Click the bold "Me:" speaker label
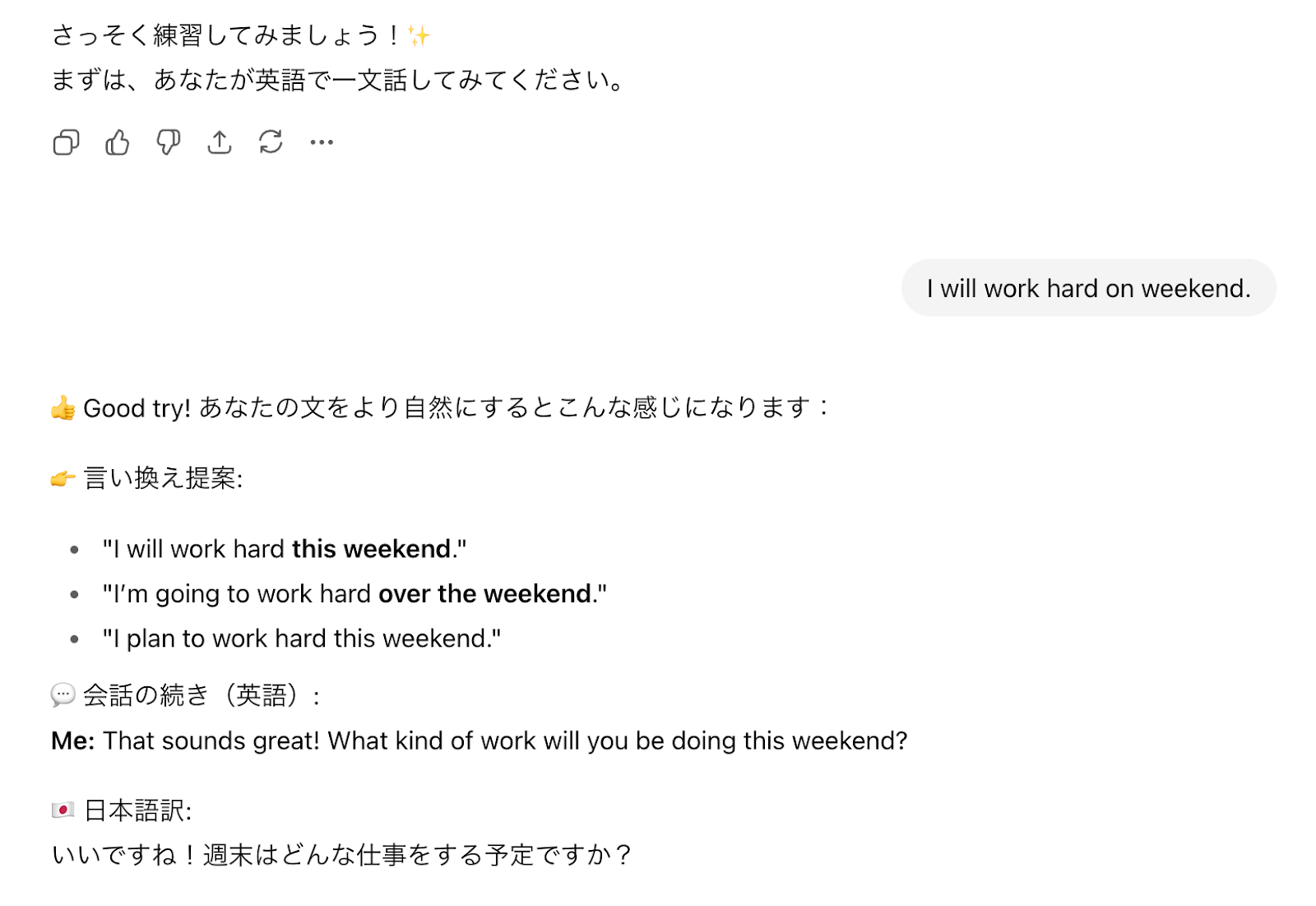Screen dimensions: 1316x906 (x=73, y=741)
